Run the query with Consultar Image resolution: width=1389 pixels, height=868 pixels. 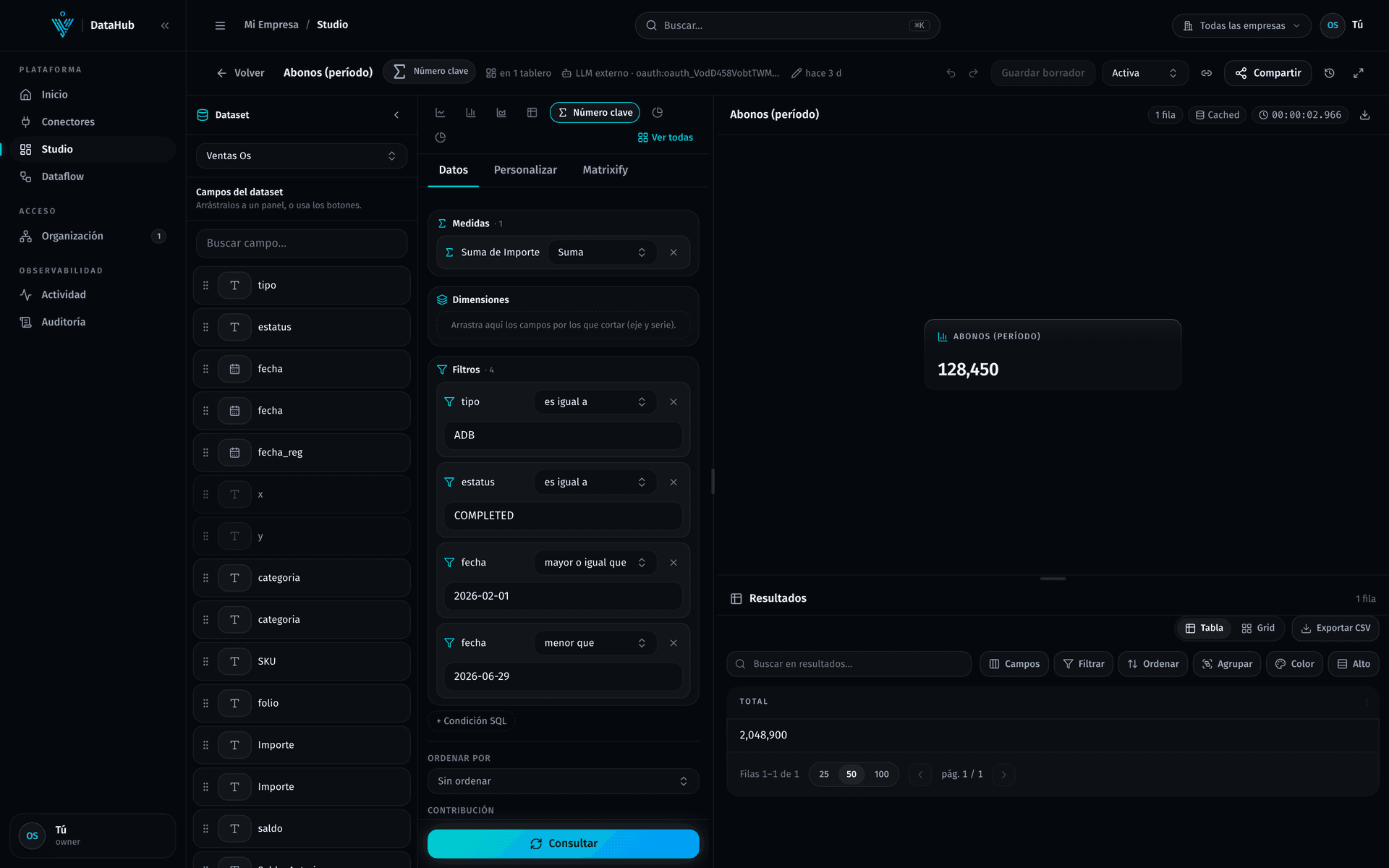(563, 843)
